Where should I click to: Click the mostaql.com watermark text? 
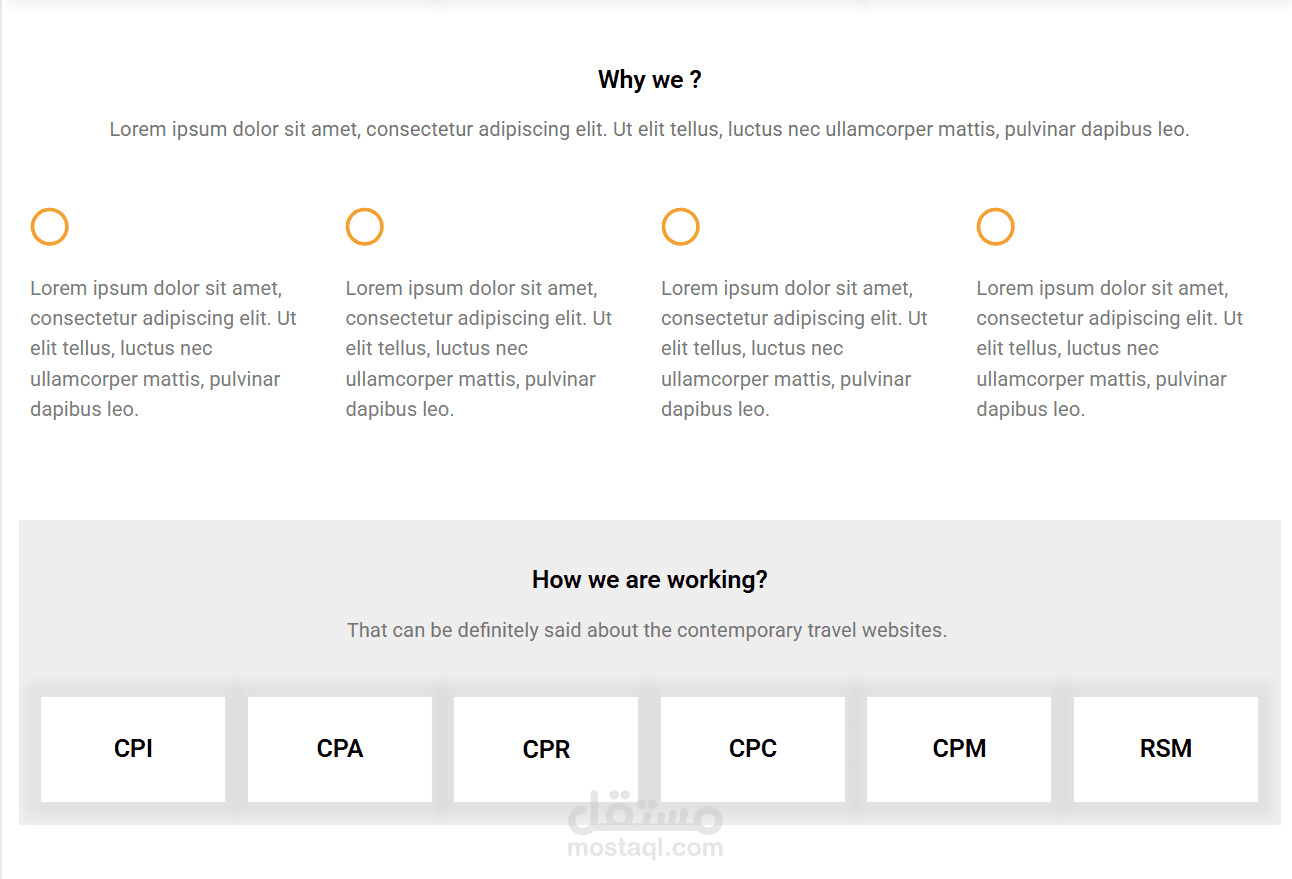tap(645, 848)
